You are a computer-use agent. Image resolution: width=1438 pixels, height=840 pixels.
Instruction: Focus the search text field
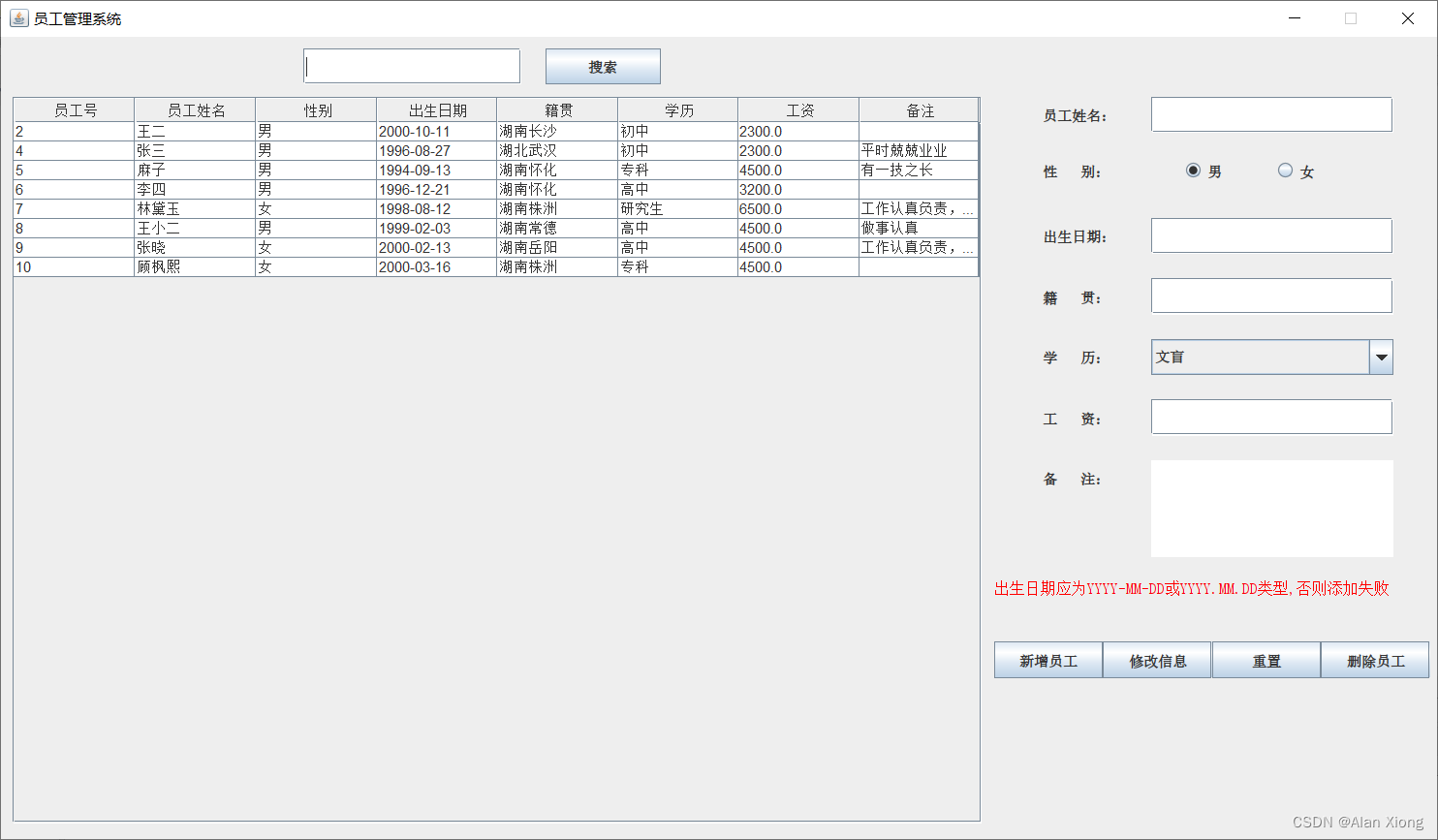click(412, 66)
